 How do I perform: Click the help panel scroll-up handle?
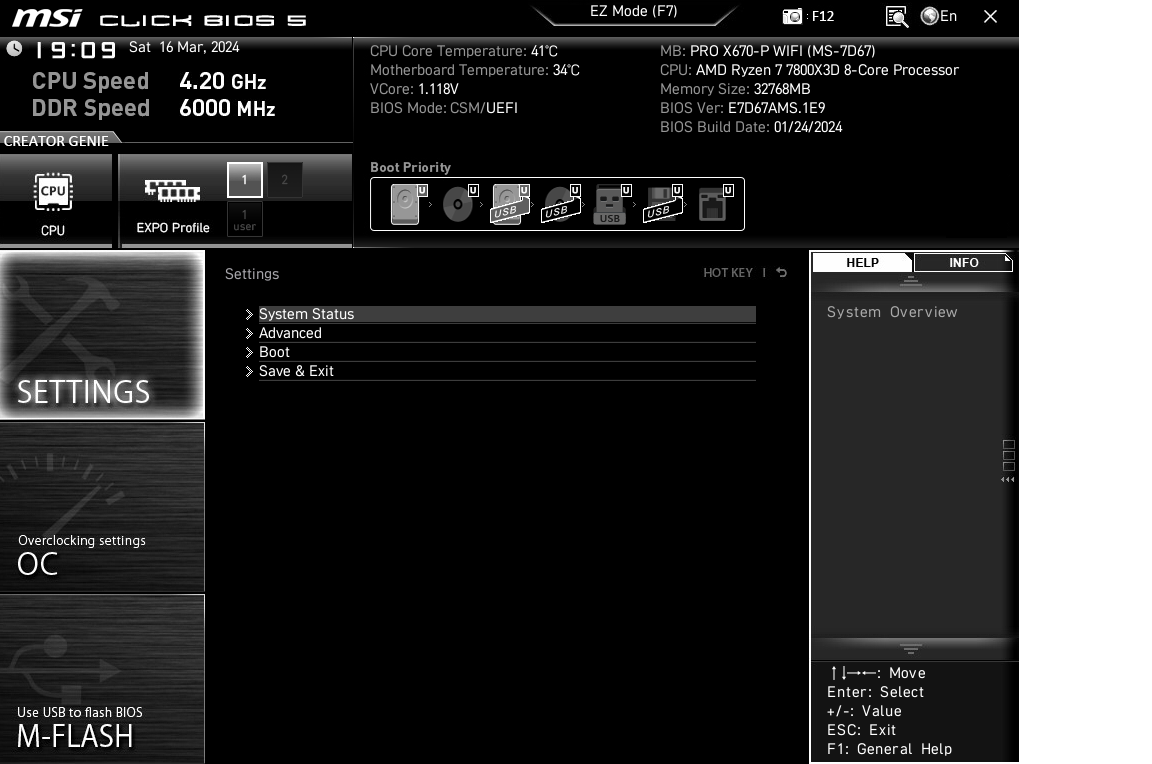pyautogui.click(x=910, y=281)
